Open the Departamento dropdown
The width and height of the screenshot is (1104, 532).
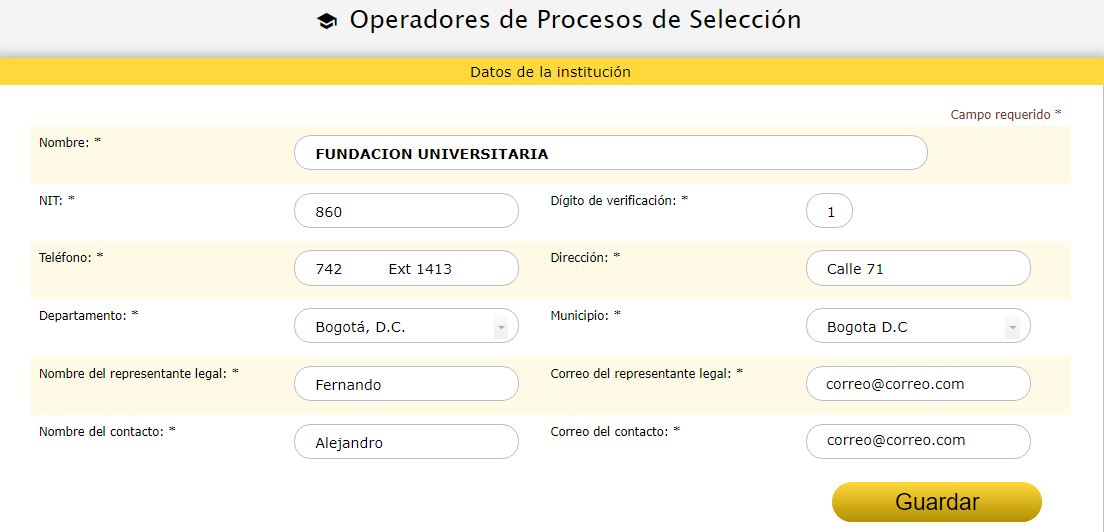(x=405, y=327)
